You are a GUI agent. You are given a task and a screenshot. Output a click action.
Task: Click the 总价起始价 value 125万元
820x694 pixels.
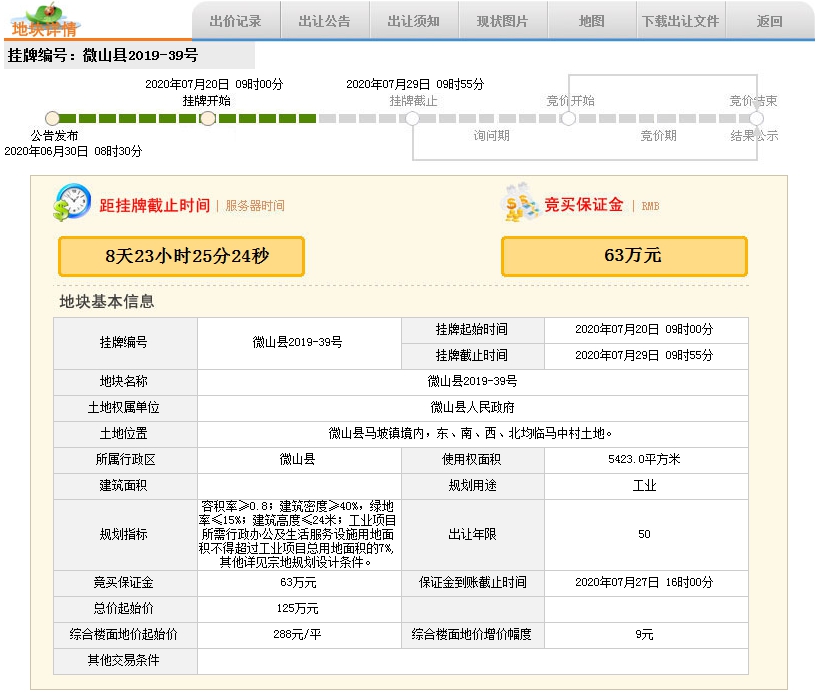coord(298,609)
